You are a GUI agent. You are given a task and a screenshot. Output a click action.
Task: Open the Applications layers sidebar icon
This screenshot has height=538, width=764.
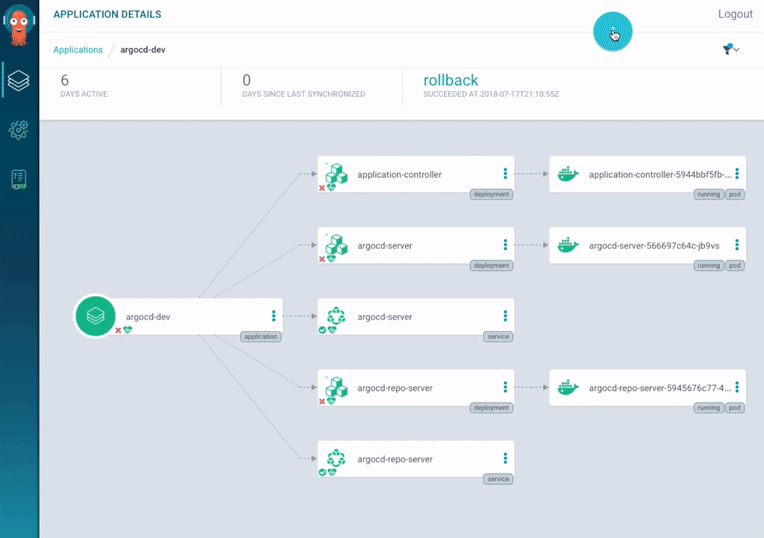[x=19, y=80]
